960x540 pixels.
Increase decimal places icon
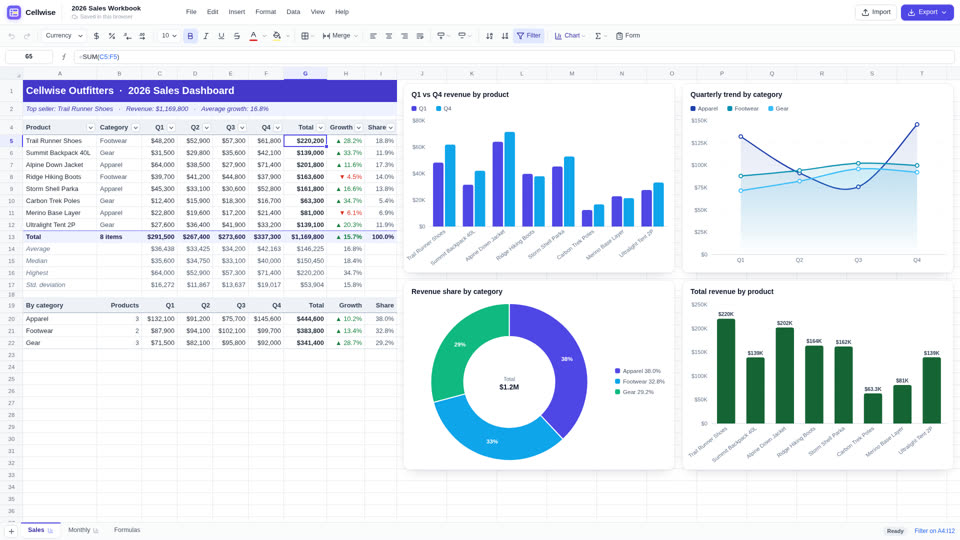(143, 36)
